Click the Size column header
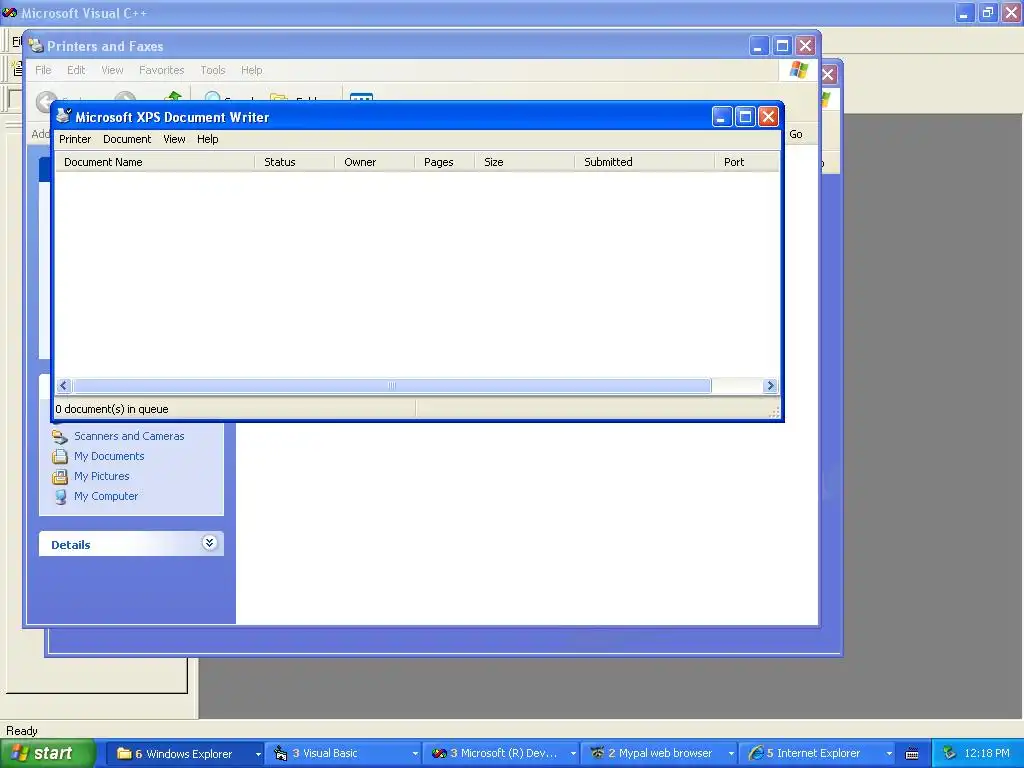This screenshot has width=1024, height=768. point(524,162)
